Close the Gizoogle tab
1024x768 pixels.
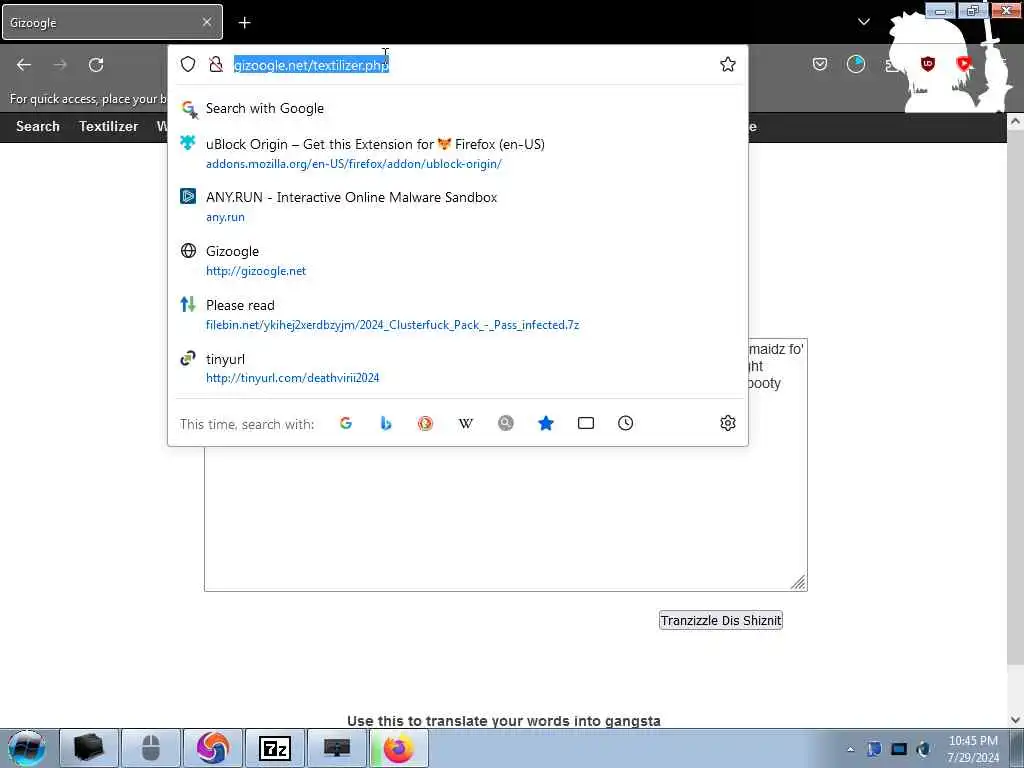[x=206, y=22]
